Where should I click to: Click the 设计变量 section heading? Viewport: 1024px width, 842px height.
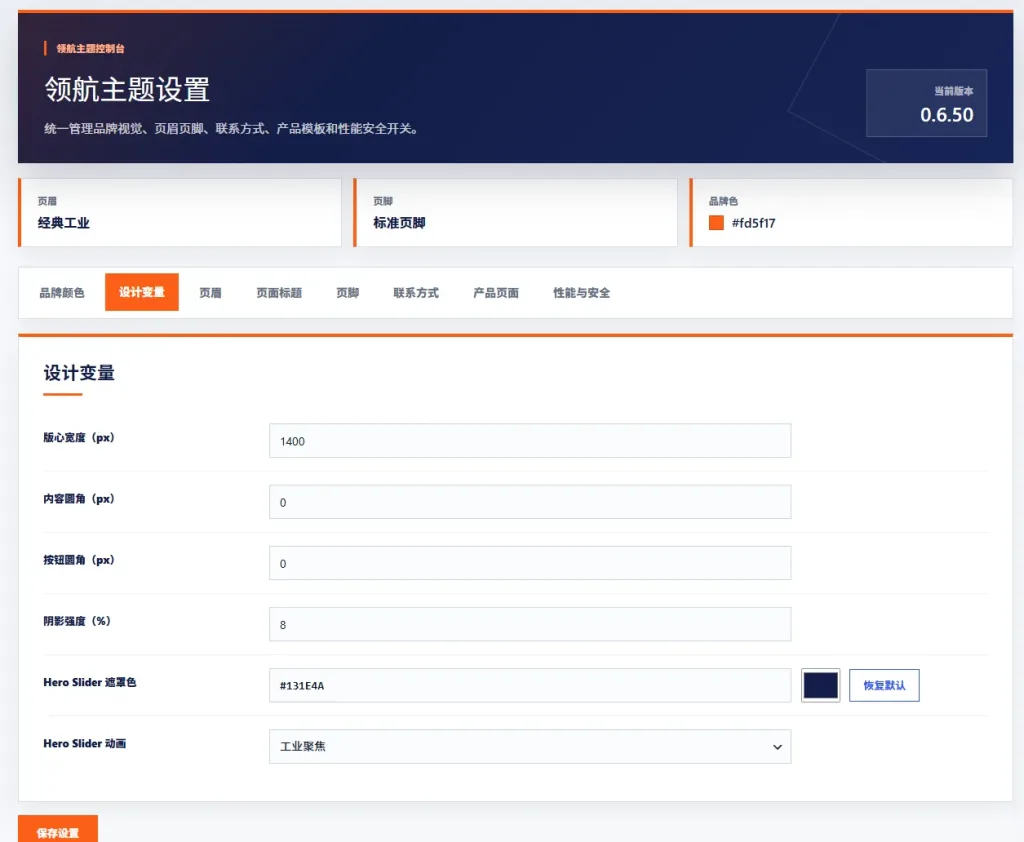[x=79, y=373]
